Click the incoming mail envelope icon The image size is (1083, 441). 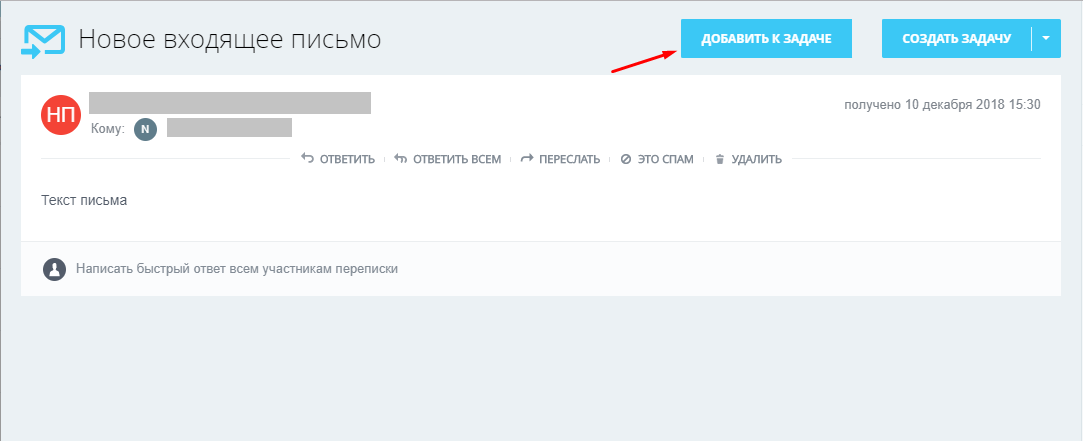pos(43,40)
